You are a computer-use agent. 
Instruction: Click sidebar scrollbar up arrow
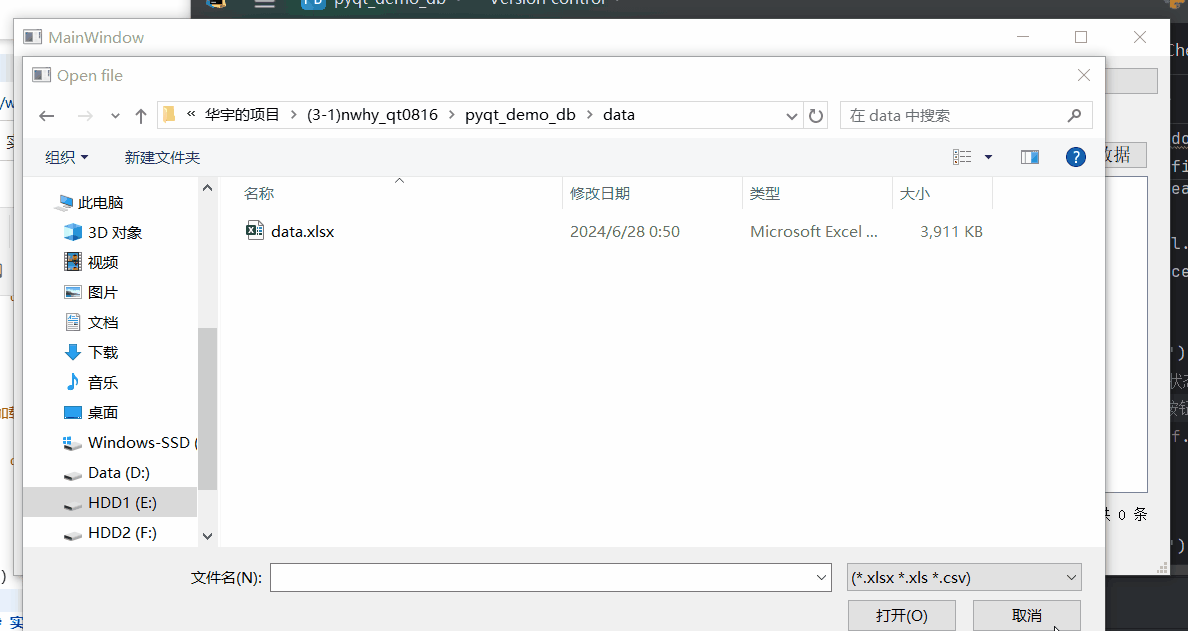[x=208, y=187]
